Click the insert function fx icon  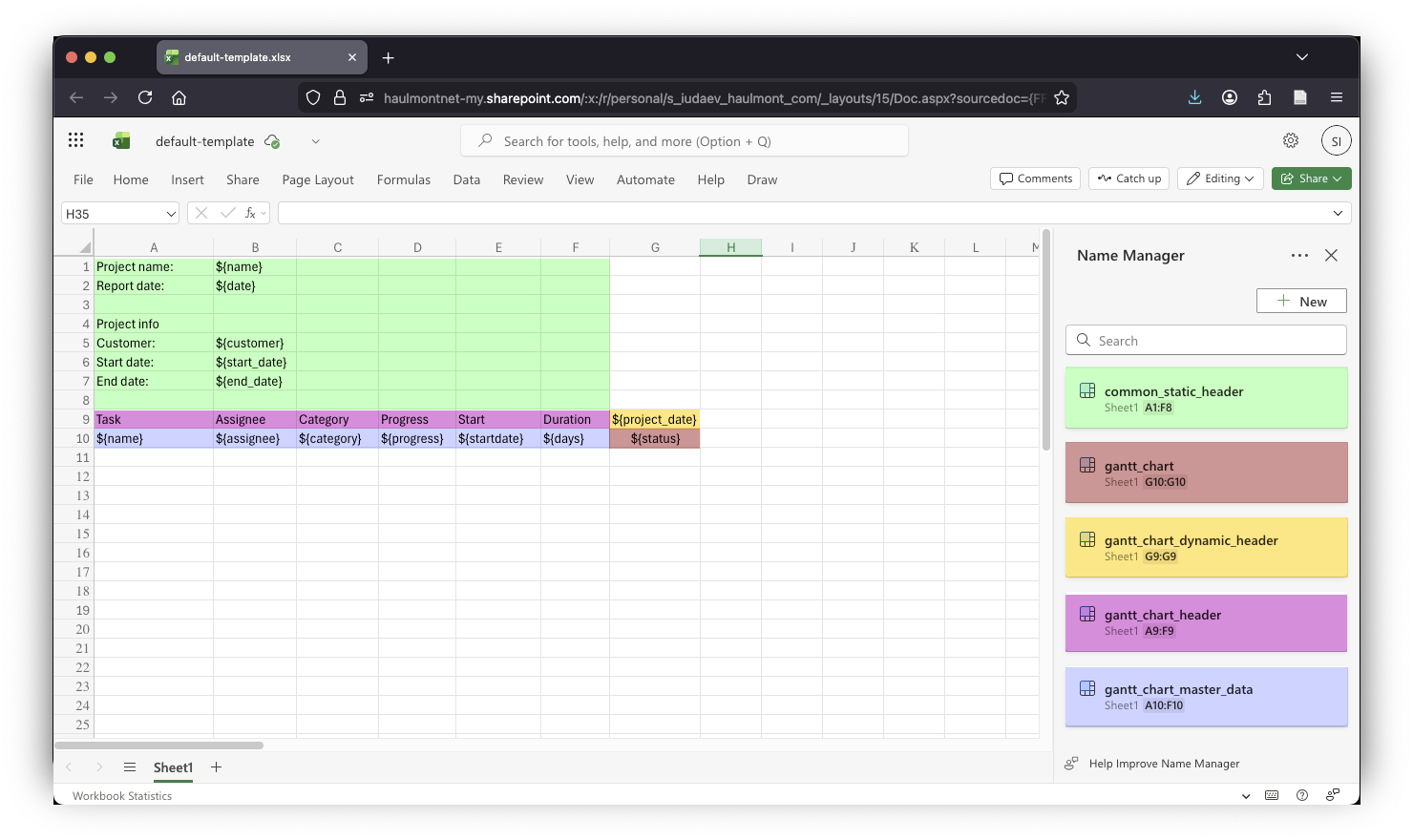tap(250, 213)
